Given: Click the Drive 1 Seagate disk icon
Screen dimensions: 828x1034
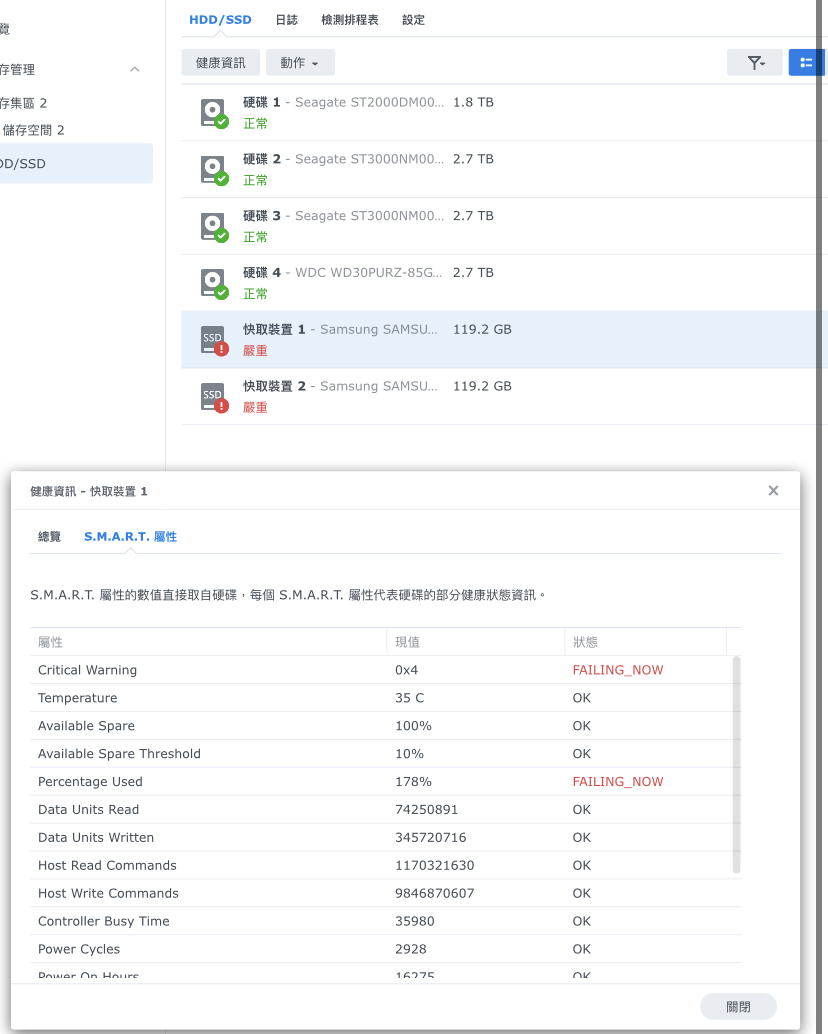Looking at the screenshot, I should pyautogui.click(x=213, y=113).
